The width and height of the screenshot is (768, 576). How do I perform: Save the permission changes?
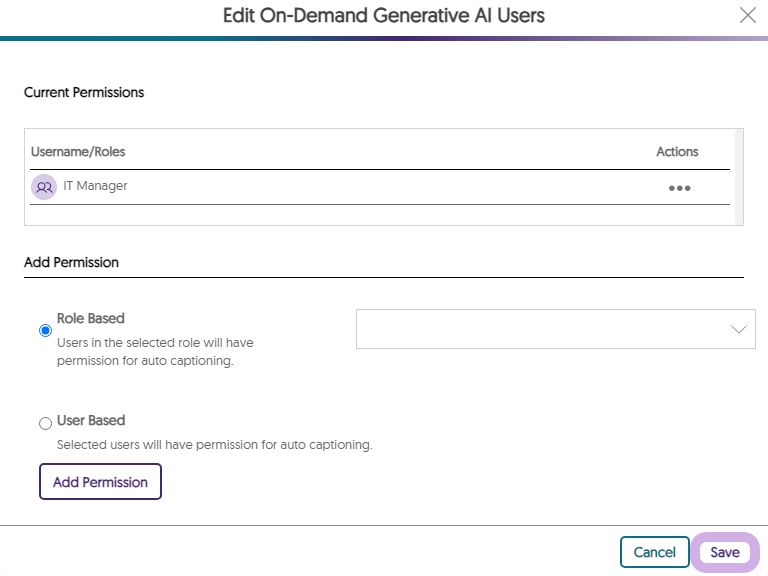[725, 552]
